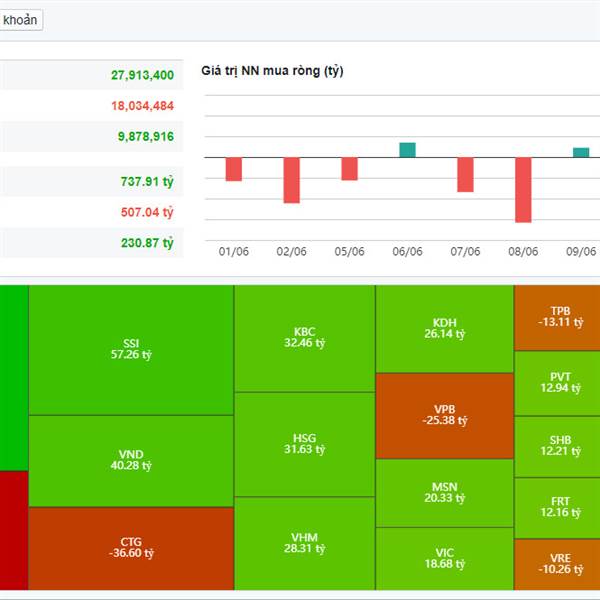Click the red bar for 05/06
The width and height of the screenshot is (600, 600).
(x=350, y=169)
